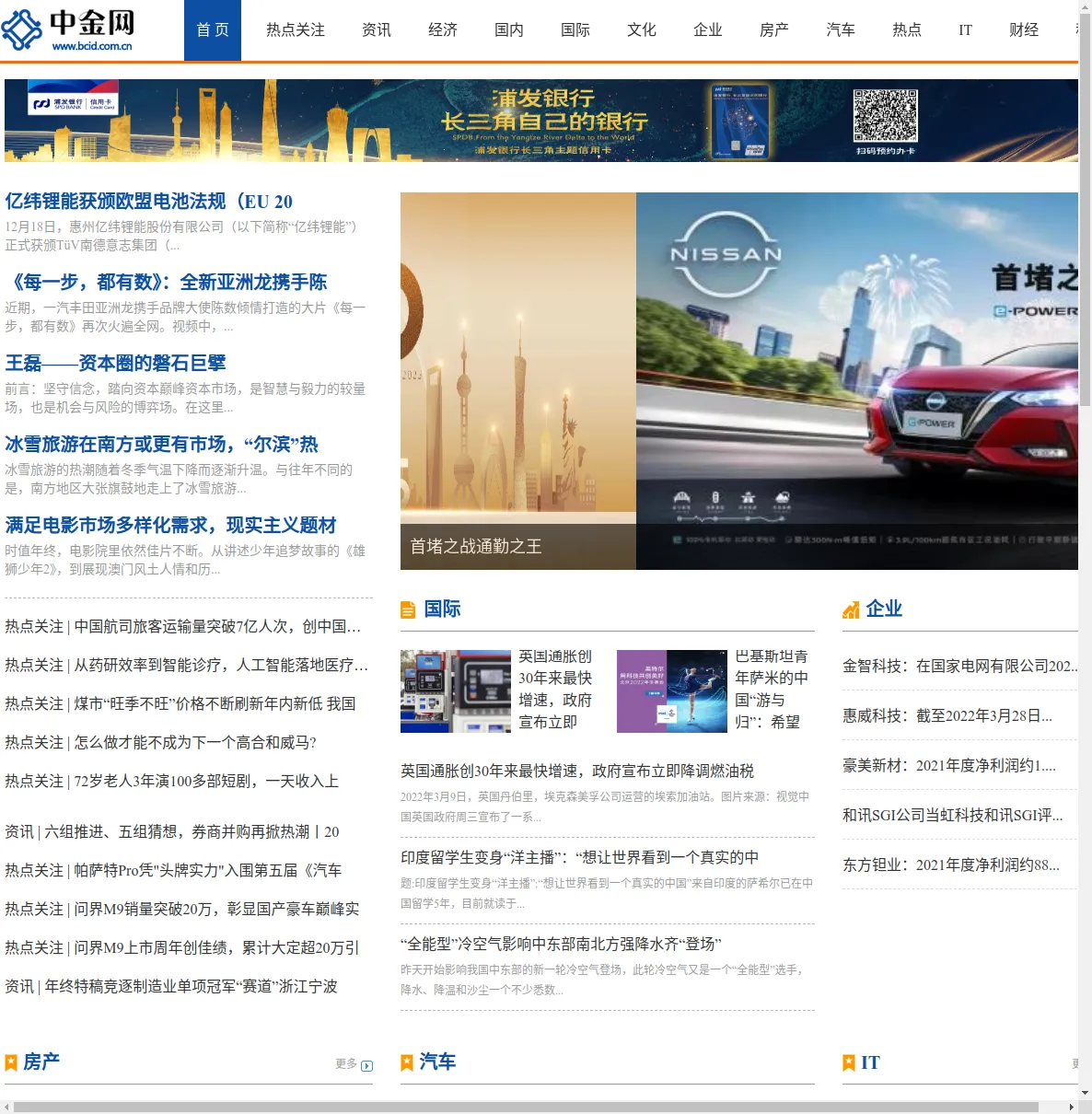Screen dimensions: 1092x1114
Task: Select the 热点 navigation item
Action: click(x=907, y=30)
